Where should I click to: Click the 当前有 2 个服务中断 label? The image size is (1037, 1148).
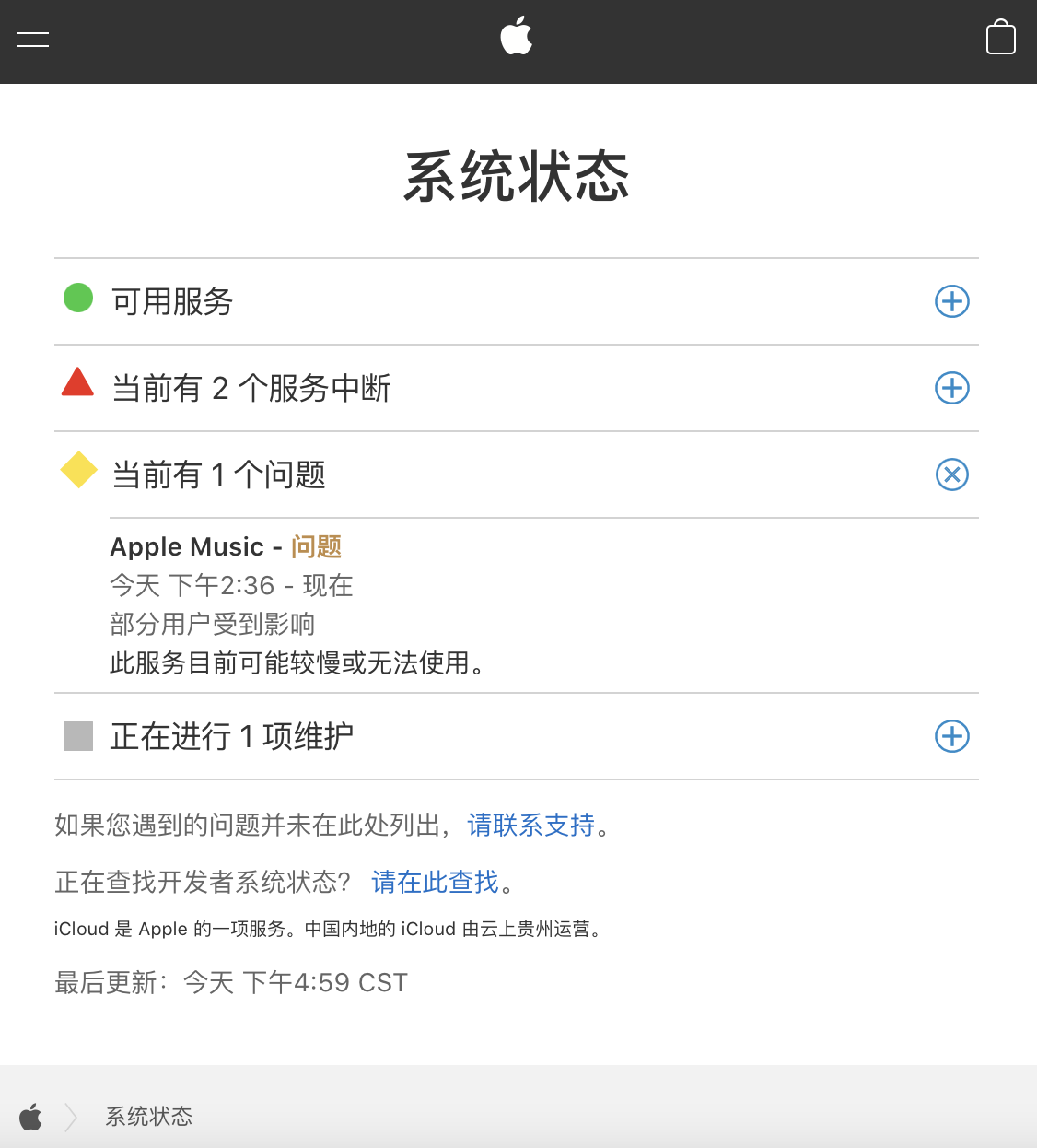click(x=251, y=388)
